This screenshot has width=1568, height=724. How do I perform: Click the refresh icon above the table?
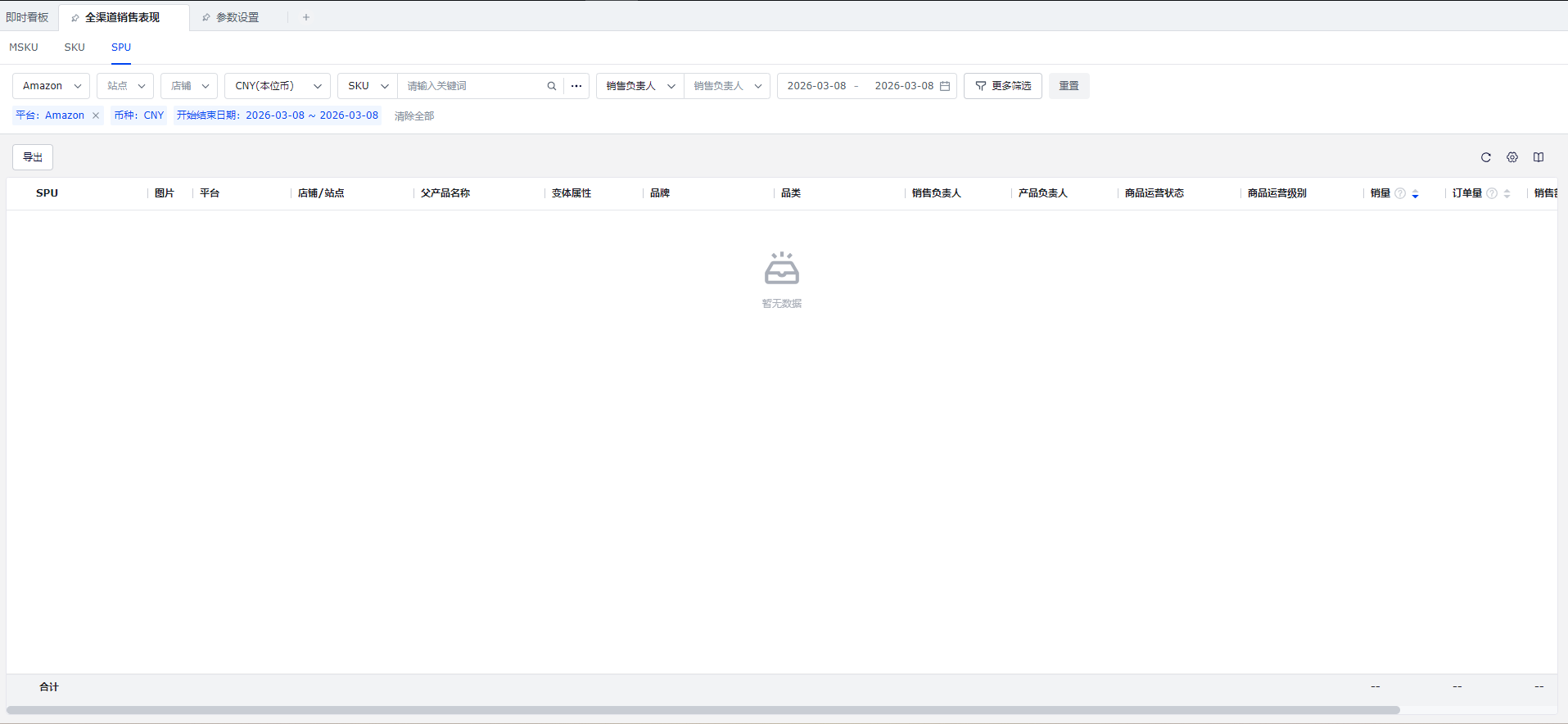point(1486,157)
